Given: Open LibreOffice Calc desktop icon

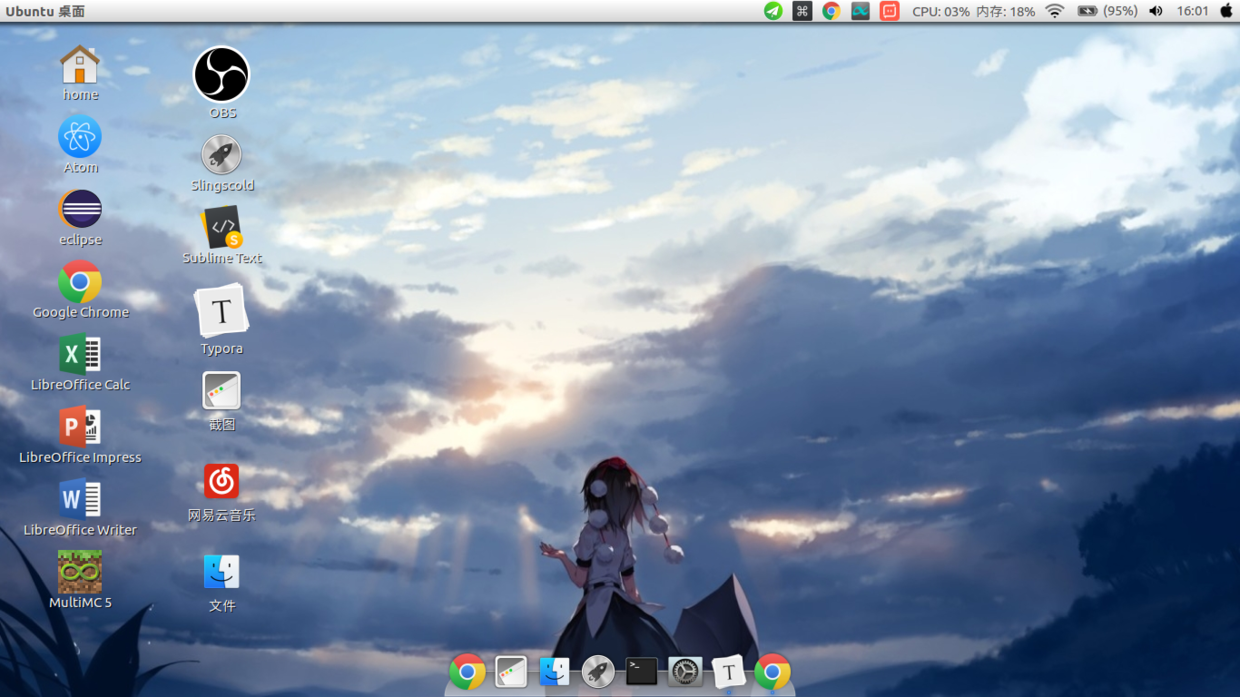Looking at the screenshot, I should click(x=80, y=354).
